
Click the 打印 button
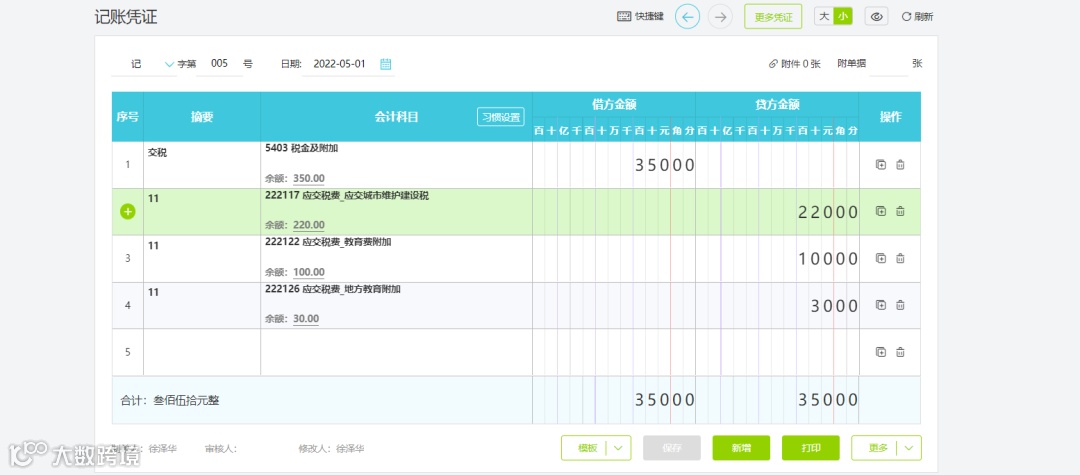[811, 448]
